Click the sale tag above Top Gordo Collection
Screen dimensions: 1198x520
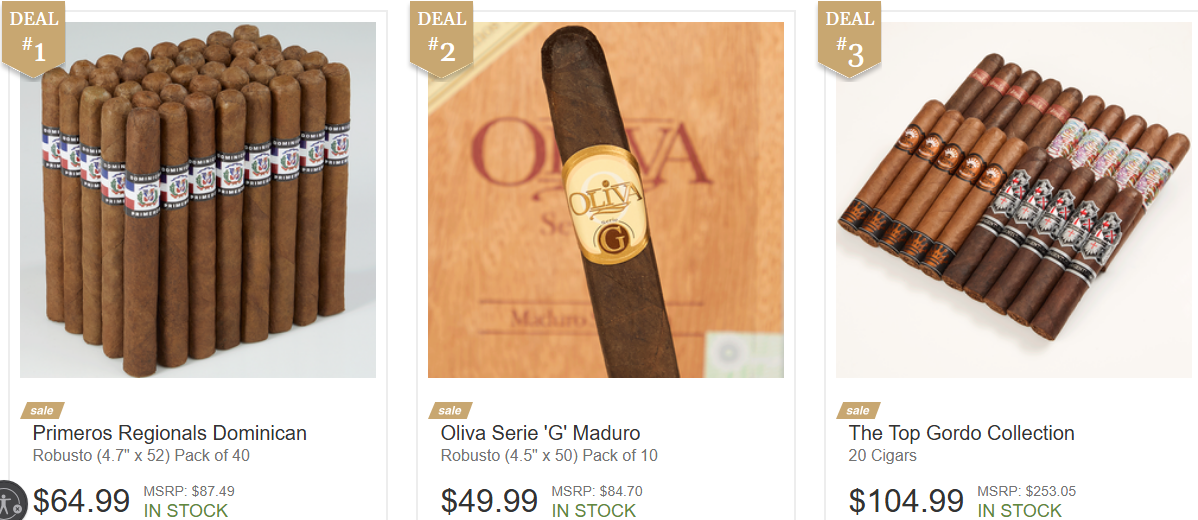click(858, 411)
